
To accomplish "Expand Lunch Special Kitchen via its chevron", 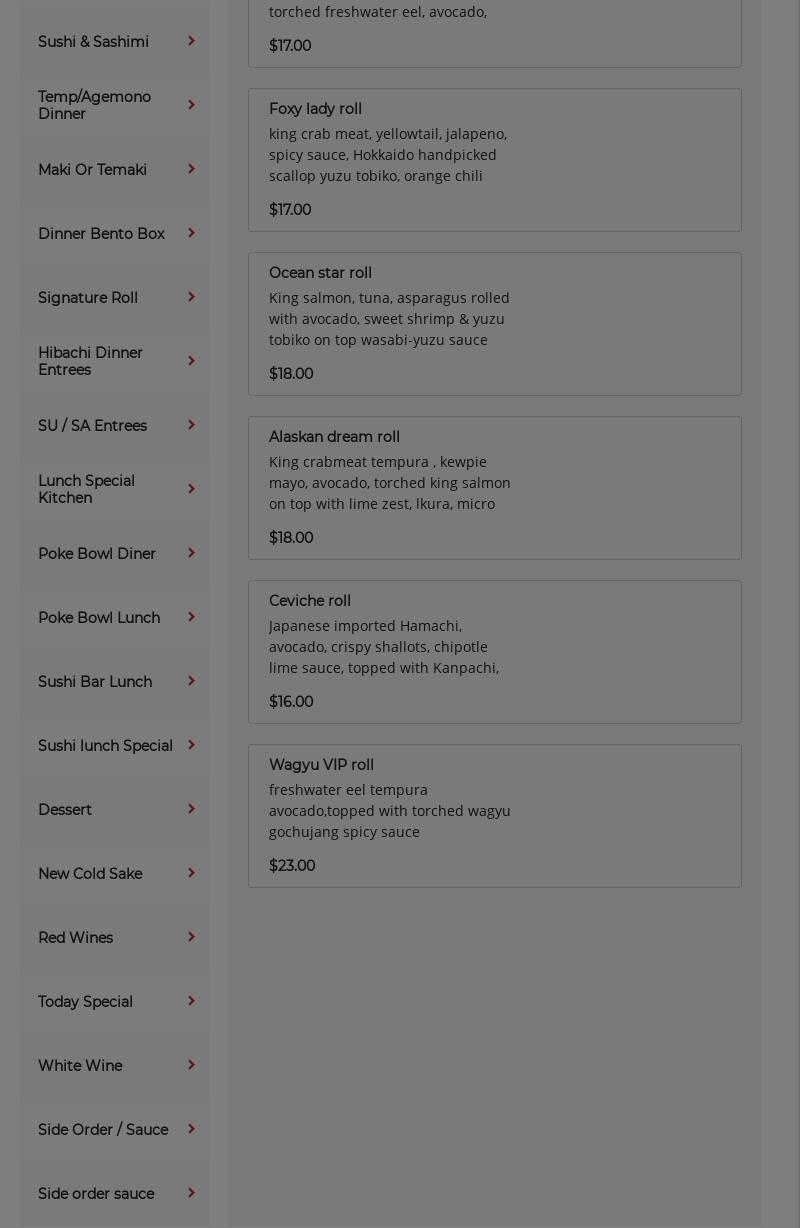I will coord(191,489).
